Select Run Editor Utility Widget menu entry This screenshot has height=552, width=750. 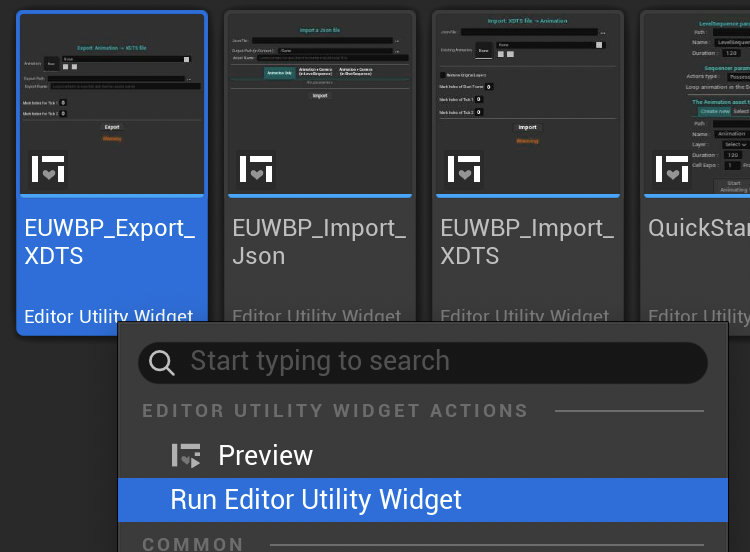pyautogui.click(x=316, y=499)
